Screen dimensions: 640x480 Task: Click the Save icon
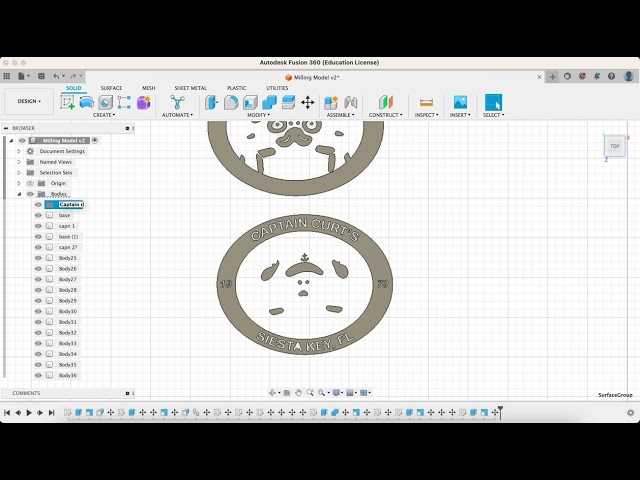[x=41, y=76]
